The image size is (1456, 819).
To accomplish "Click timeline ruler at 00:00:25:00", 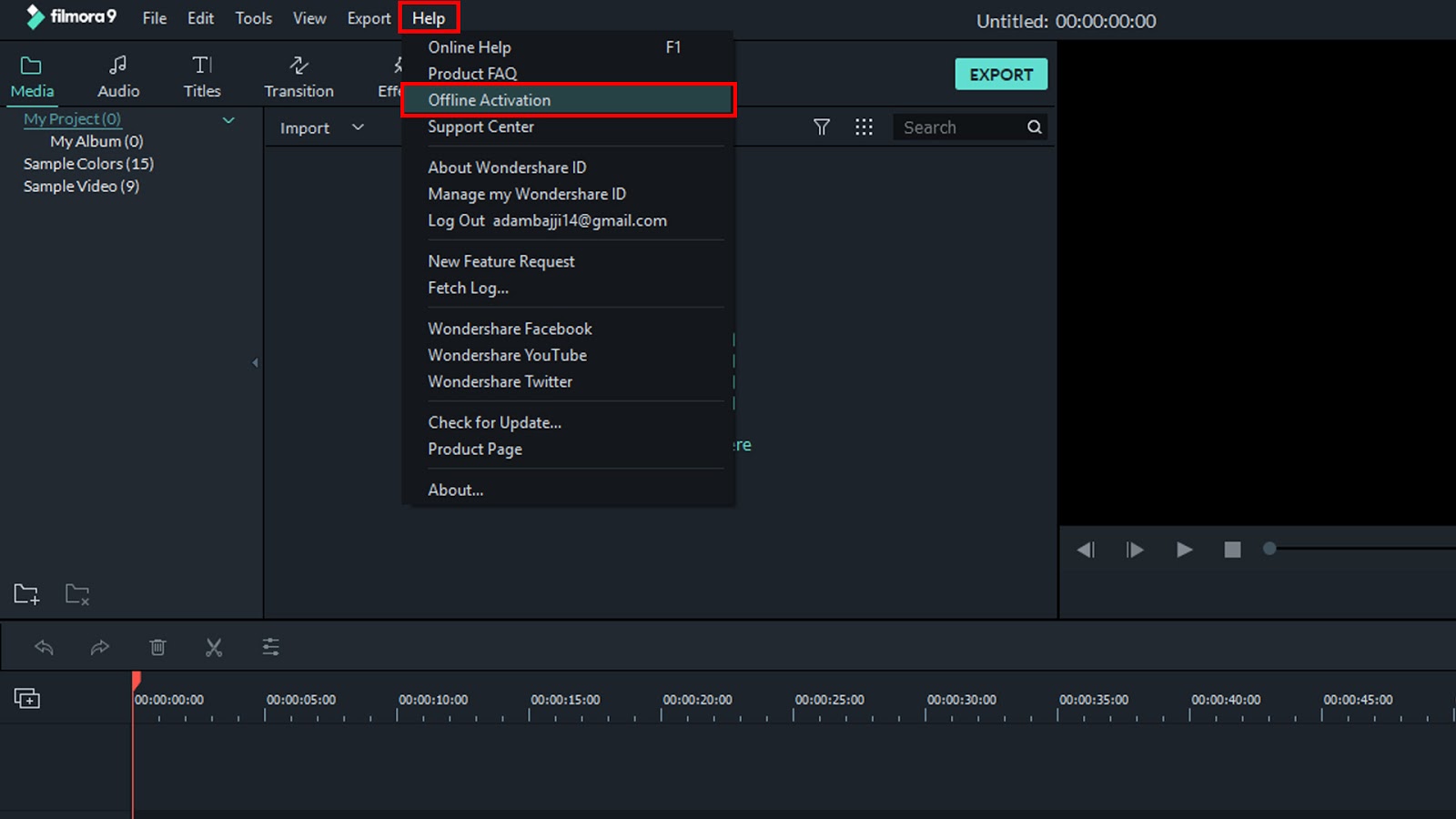I will click(829, 700).
